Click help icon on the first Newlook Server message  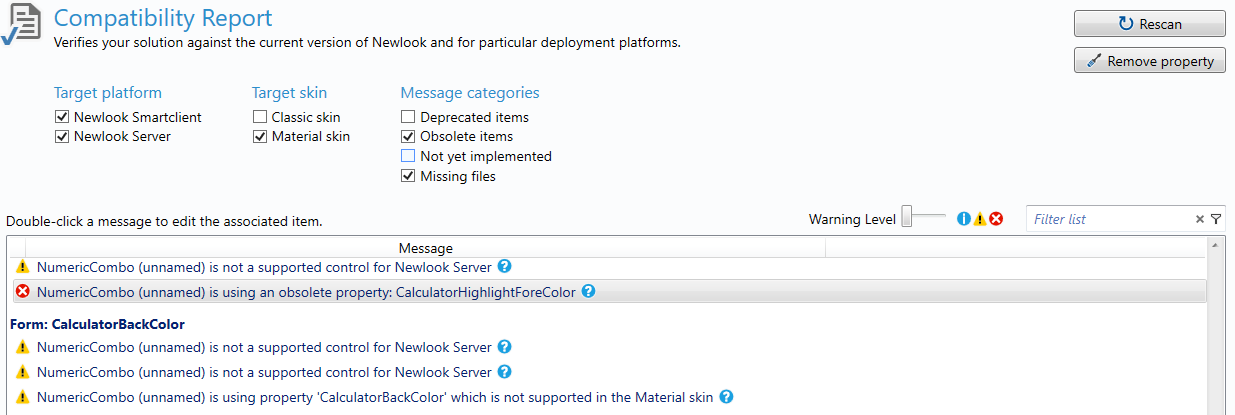click(505, 267)
